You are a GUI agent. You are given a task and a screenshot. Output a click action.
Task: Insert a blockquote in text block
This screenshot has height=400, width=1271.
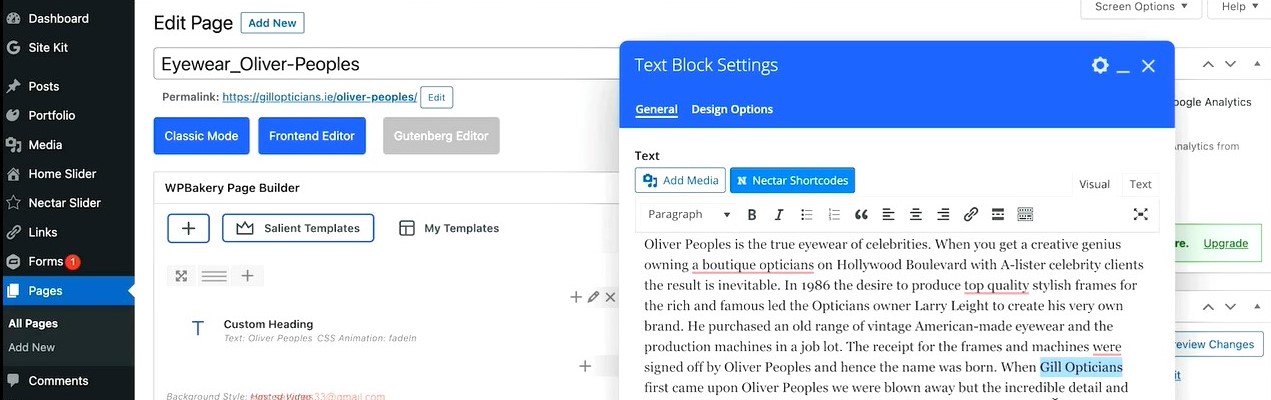861,214
